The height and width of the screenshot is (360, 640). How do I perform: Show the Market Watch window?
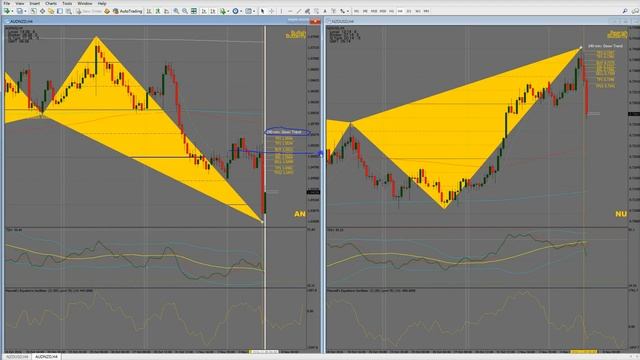coord(33,11)
